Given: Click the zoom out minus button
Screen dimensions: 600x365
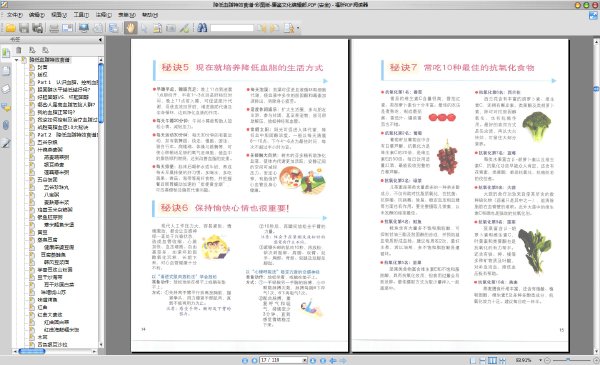Looking at the screenshot, I should [x=547, y=360].
